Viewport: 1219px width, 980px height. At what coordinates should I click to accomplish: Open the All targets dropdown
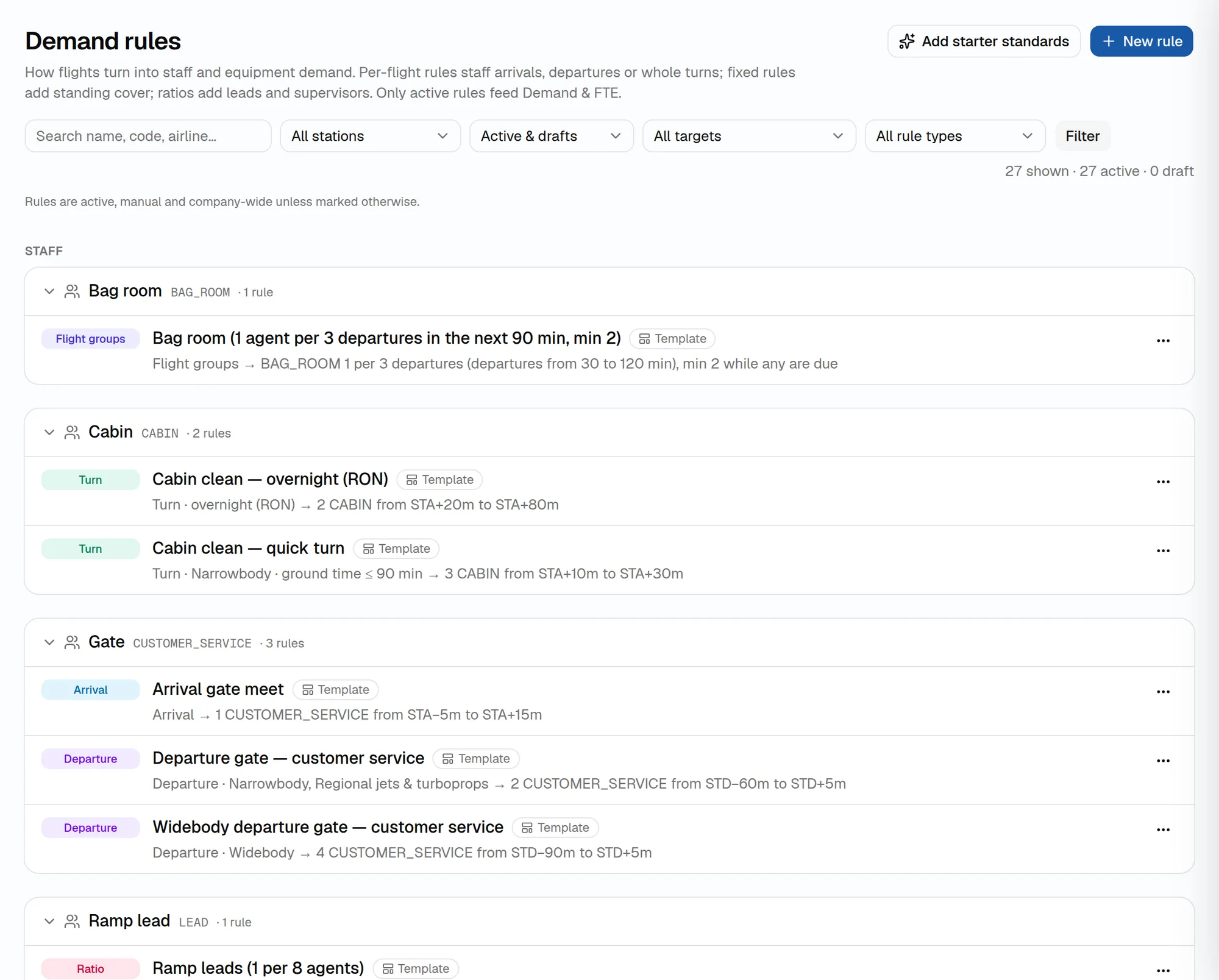pyautogui.click(x=749, y=136)
